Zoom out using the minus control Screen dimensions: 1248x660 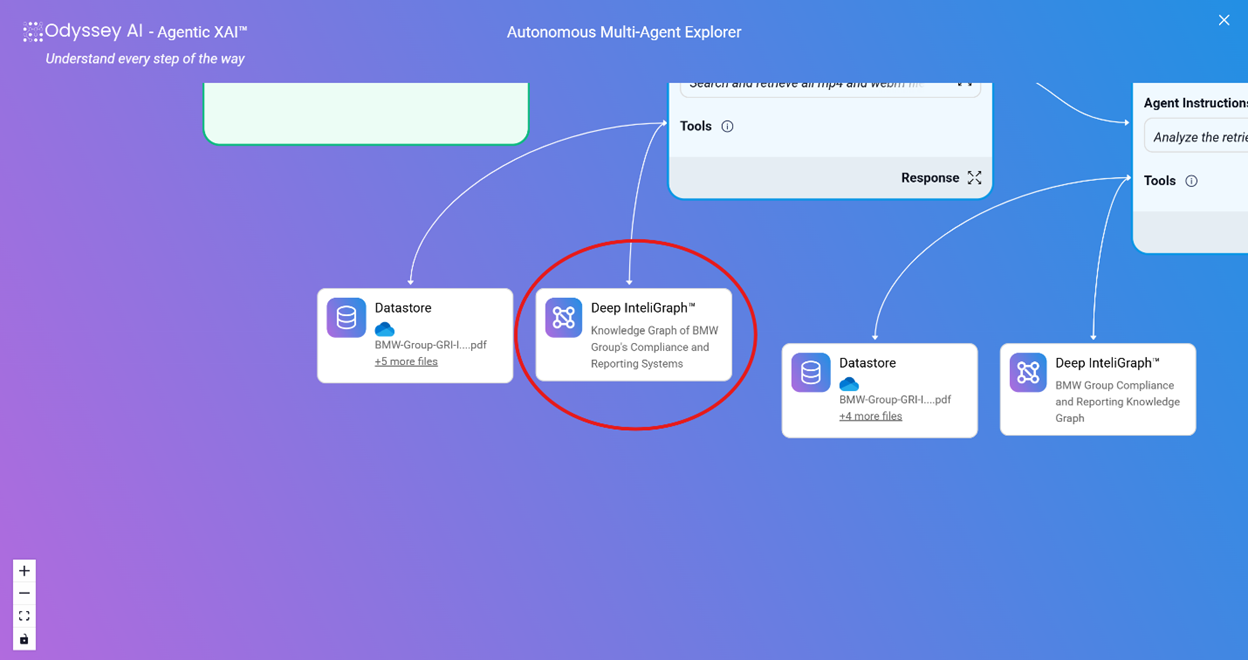pos(24,594)
